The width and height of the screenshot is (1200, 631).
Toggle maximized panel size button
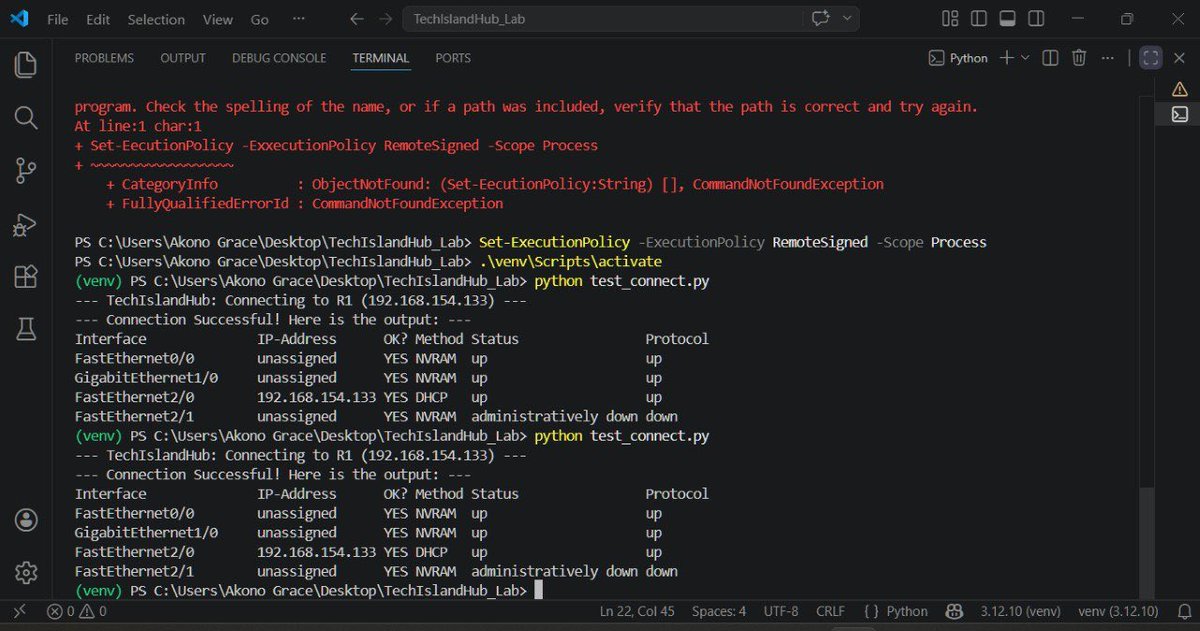click(1150, 58)
